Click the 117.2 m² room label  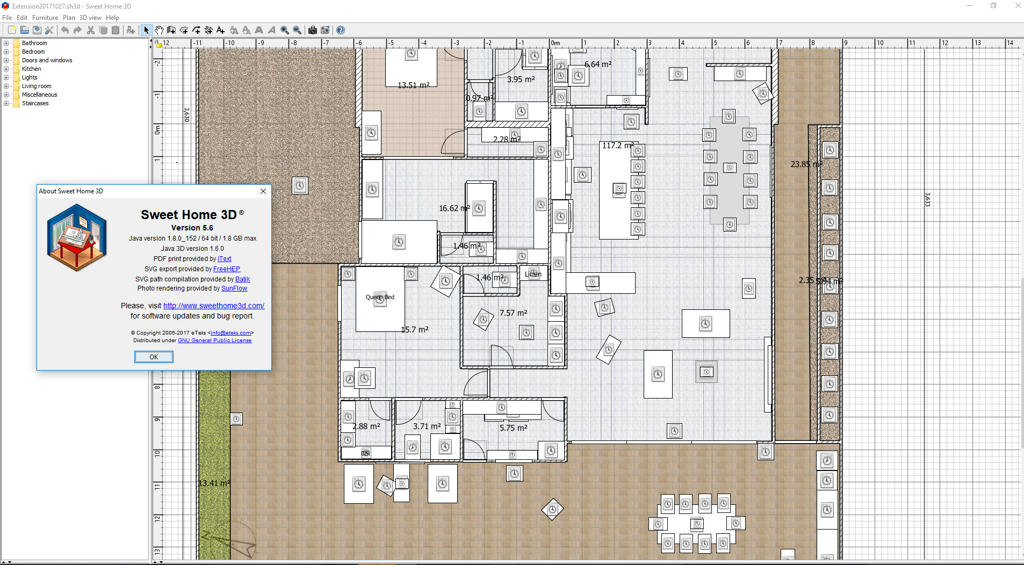coord(617,145)
